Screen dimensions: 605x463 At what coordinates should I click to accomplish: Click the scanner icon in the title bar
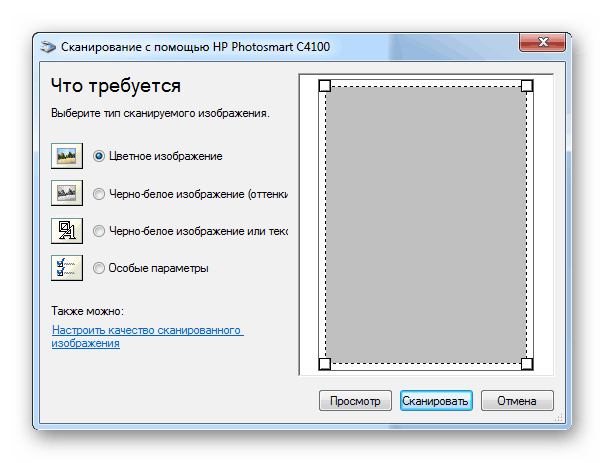pyautogui.click(x=49, y=46)
